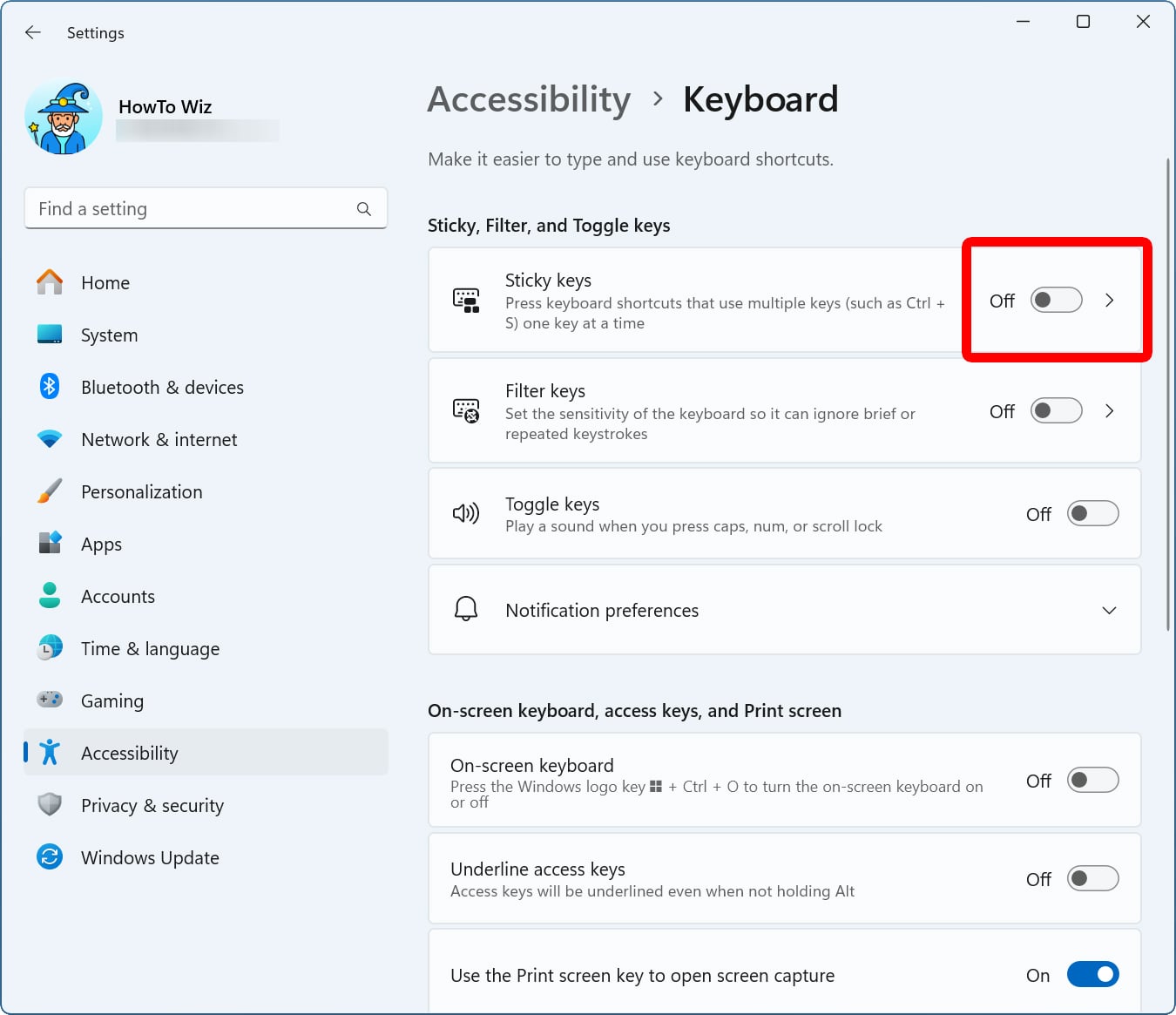Click the Windows Update icon

[x=50, y=857]
